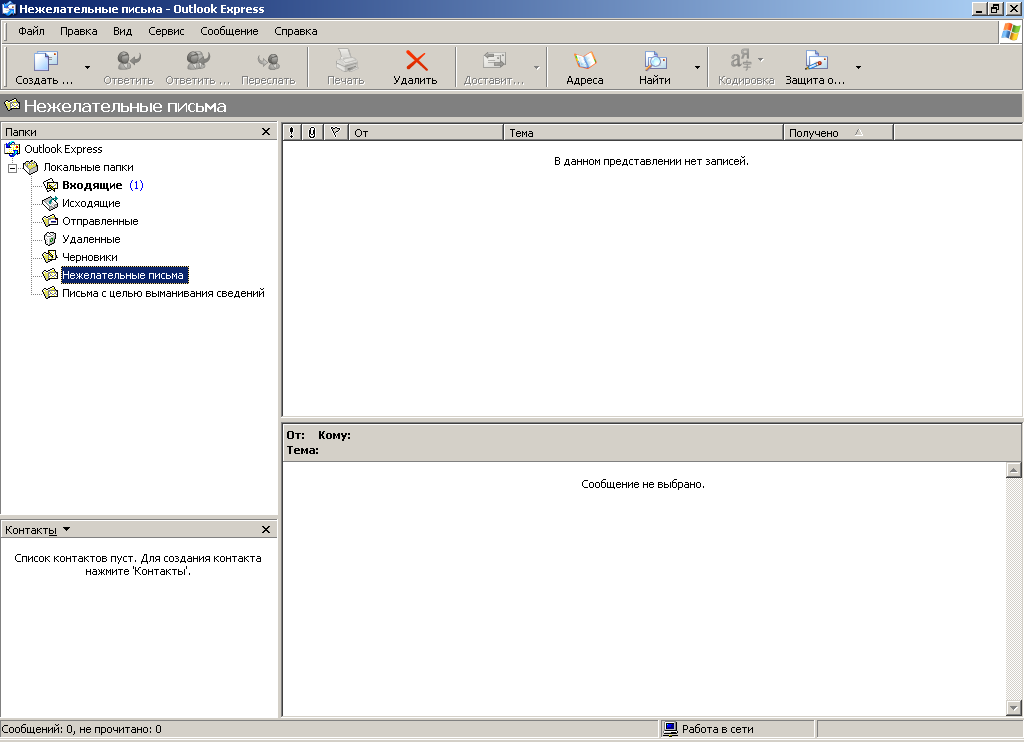This screenshot has width=1024, height=742.
Task: Open the Сервис menu
Action: coord(166,31)
